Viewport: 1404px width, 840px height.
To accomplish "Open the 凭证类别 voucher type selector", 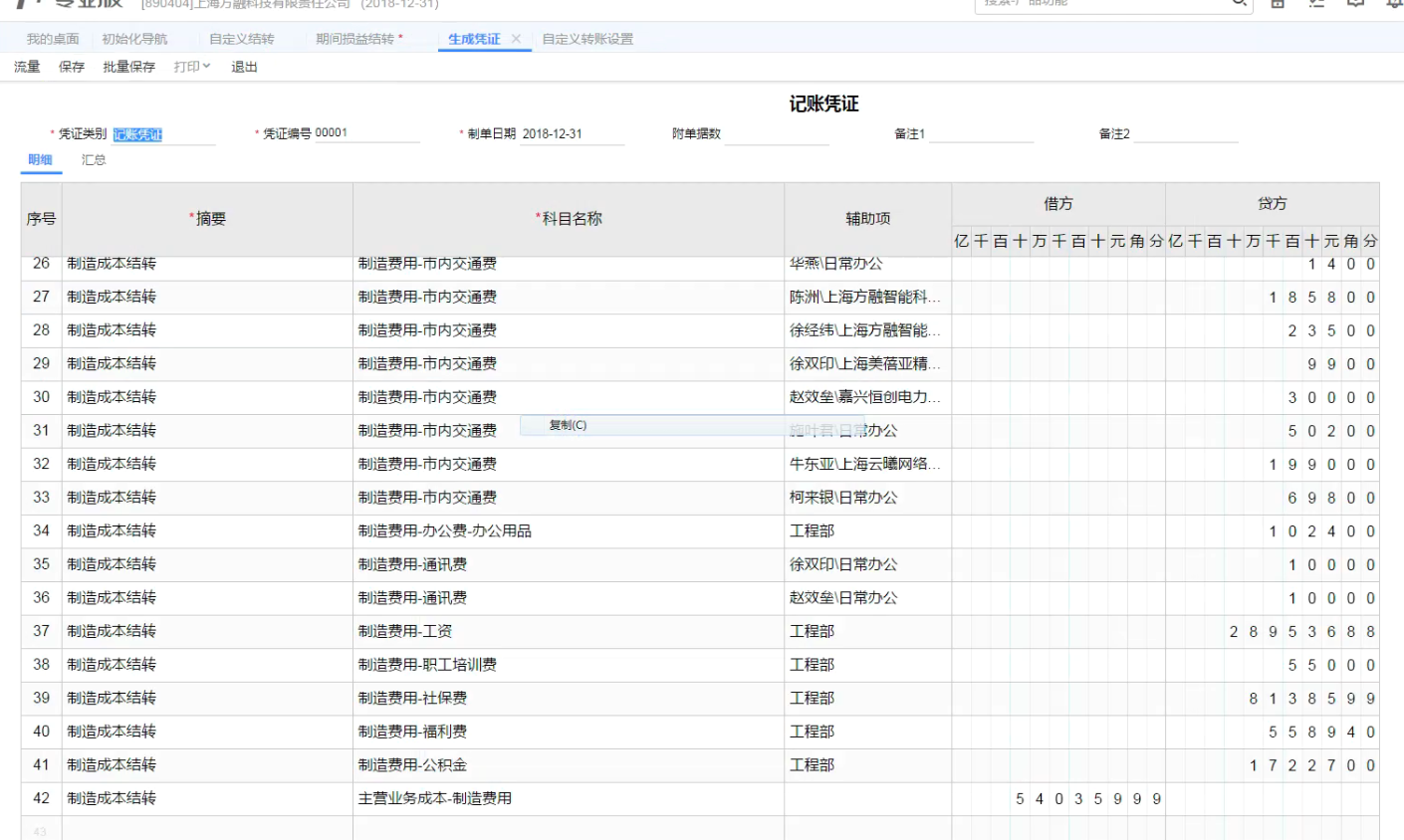I will [166, 130].
